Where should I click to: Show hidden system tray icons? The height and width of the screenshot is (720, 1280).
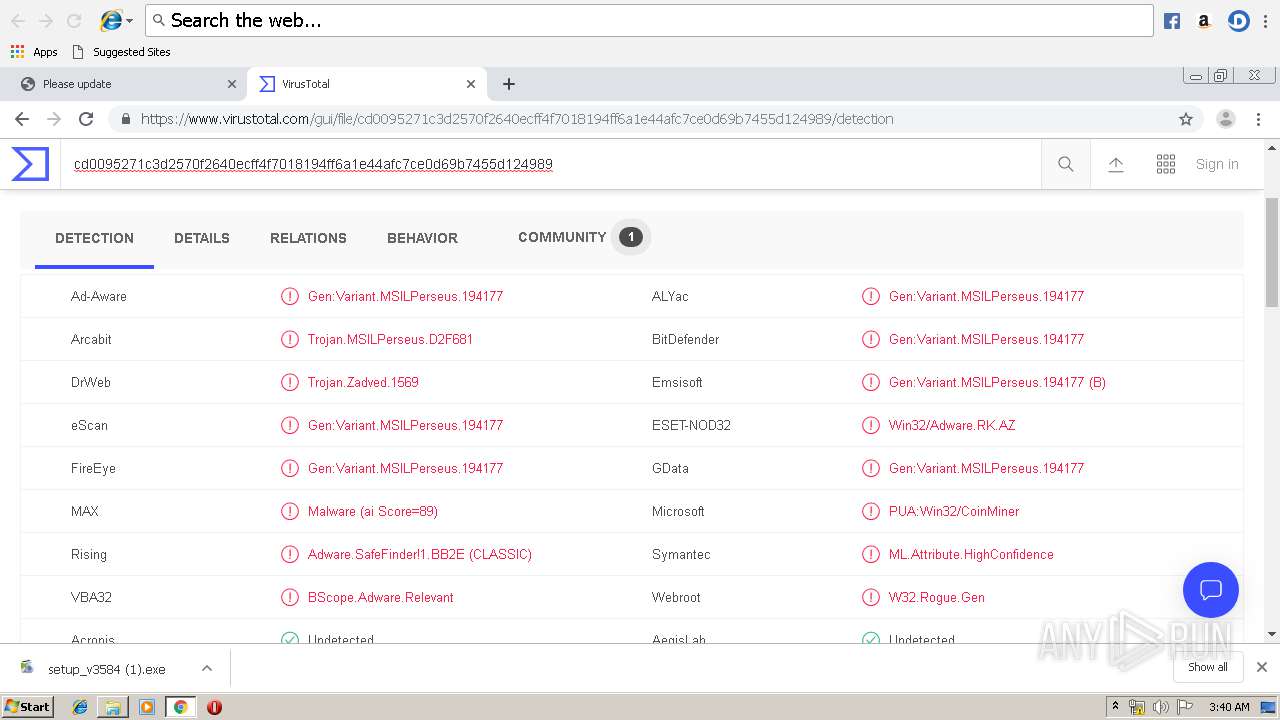click(x=1115, y=707)
